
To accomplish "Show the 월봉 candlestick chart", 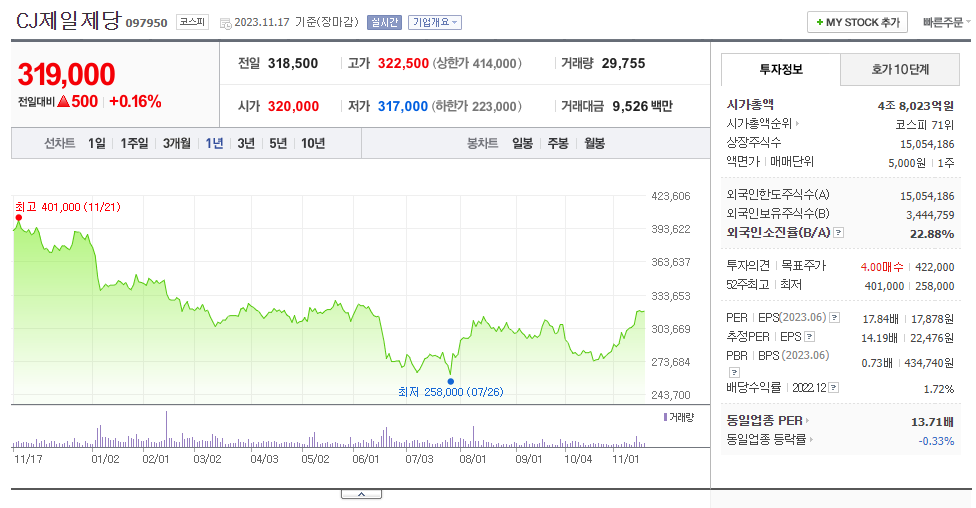I will pos(594,143).
